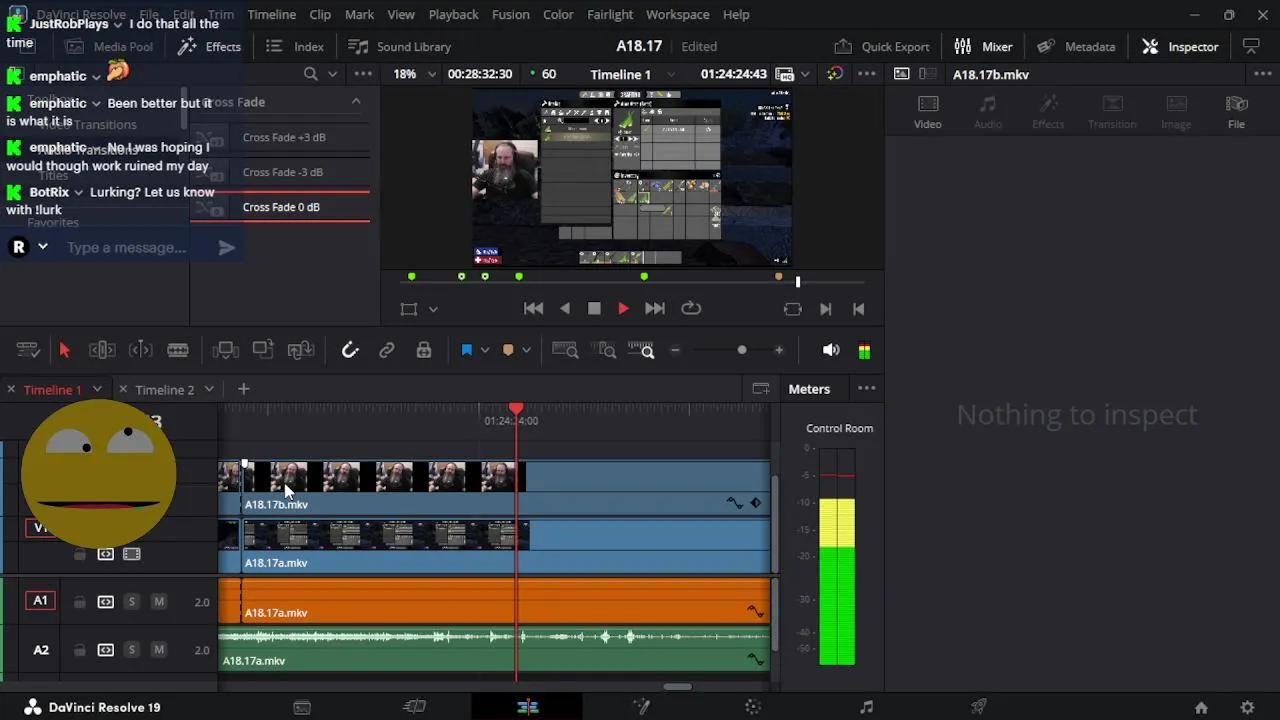Activate the Trim Edit Mode tool
Screen dimensions: 1280x720
coord(102,350)
